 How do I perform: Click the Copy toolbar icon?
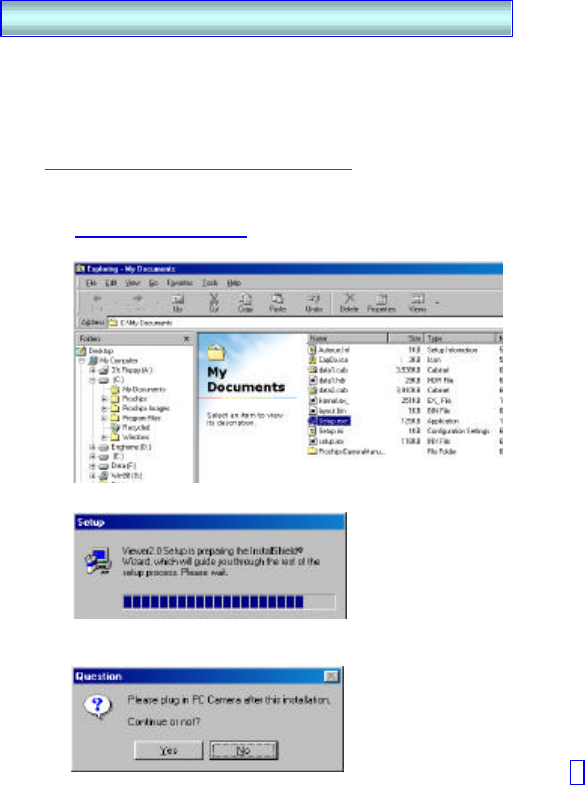(x=245, y=303)
